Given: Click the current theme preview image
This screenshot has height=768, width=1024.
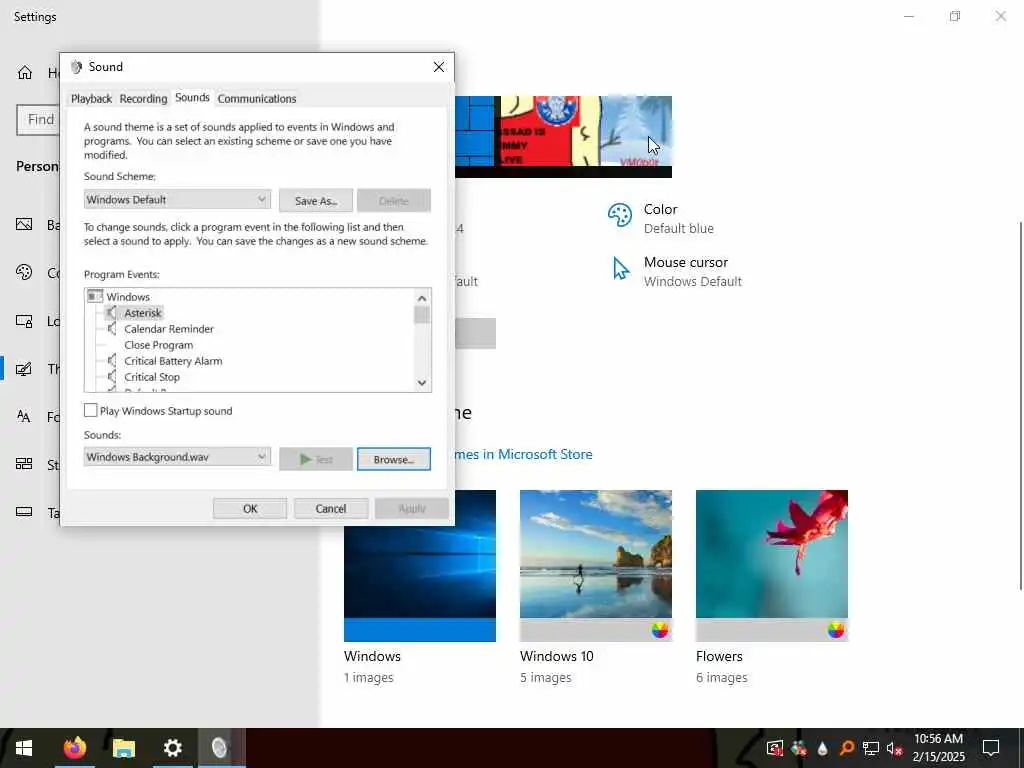Looking at the screenshot, I should (x=563, y=136).
